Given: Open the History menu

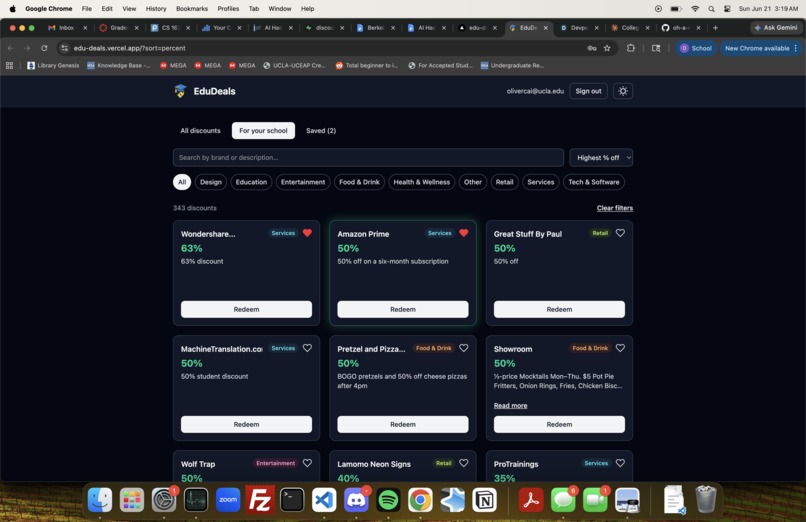Looking at the screenshot, I should [x=156, y=9].
